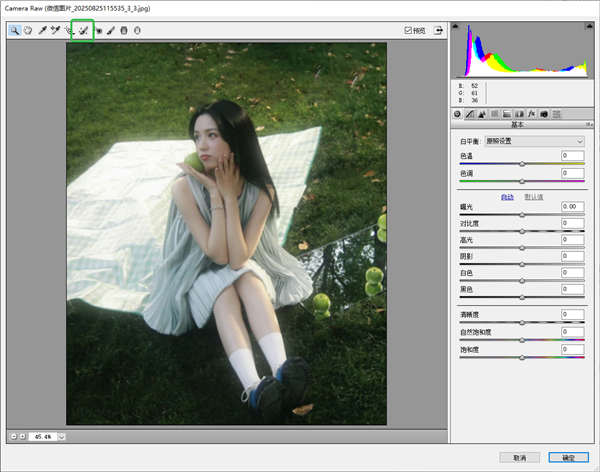Viewport: 600px width, 472px height.
Task: Click the 确定 button
Action: [567, 457]
